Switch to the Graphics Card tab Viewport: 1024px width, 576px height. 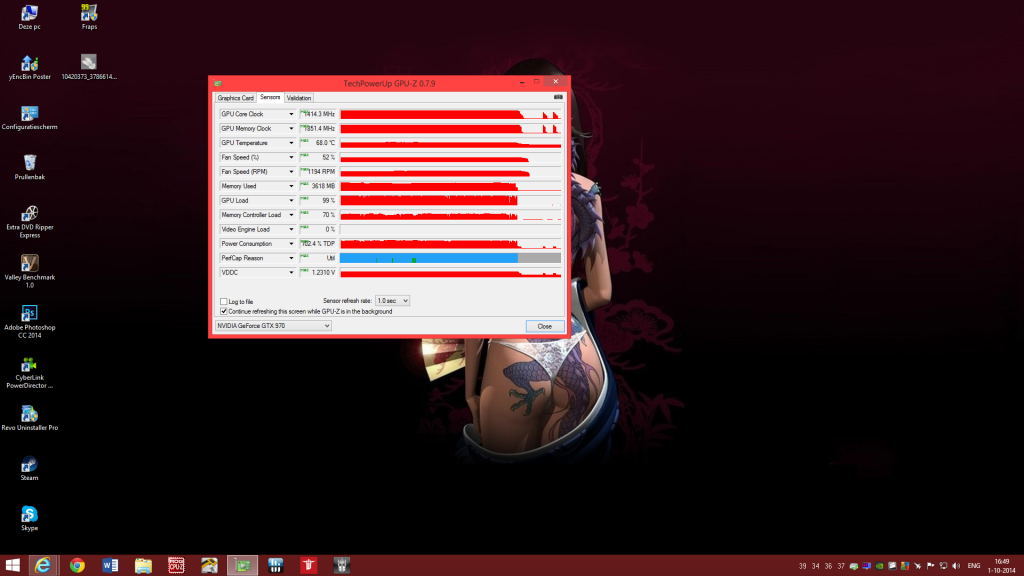[236, 98]
